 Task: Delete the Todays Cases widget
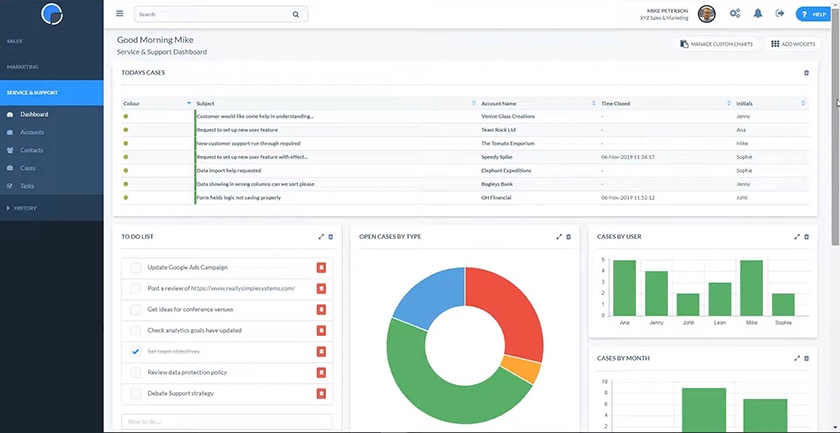point(806,73)
